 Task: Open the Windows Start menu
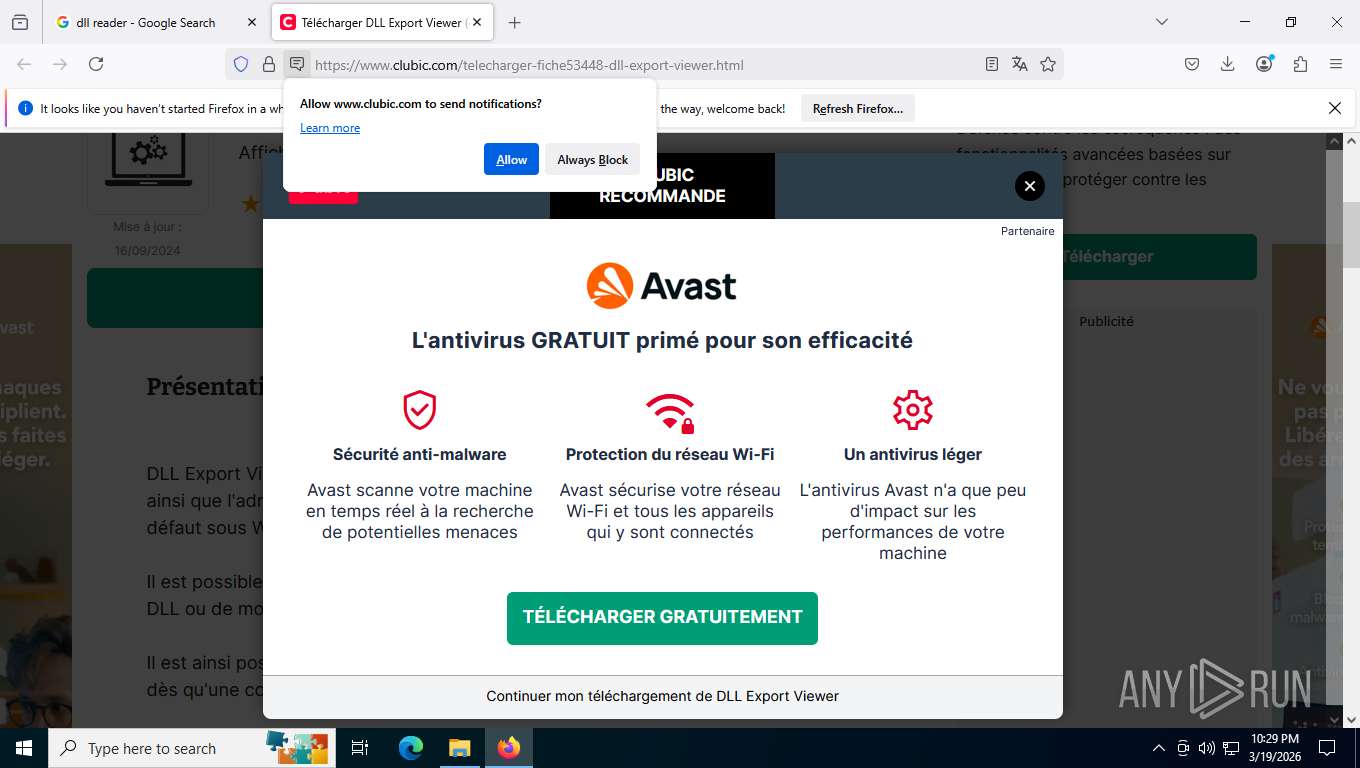(23, 748)
